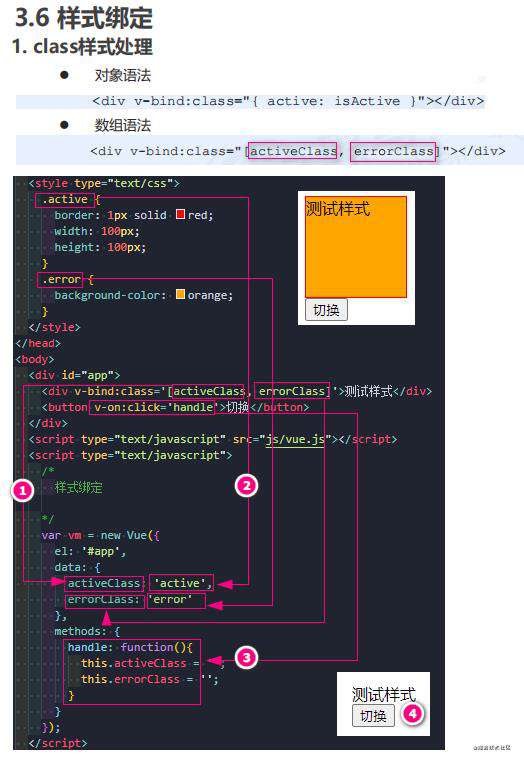524x763 pixels.
Task: Click the 数组语法 bullet label
Action: point(123,125)
